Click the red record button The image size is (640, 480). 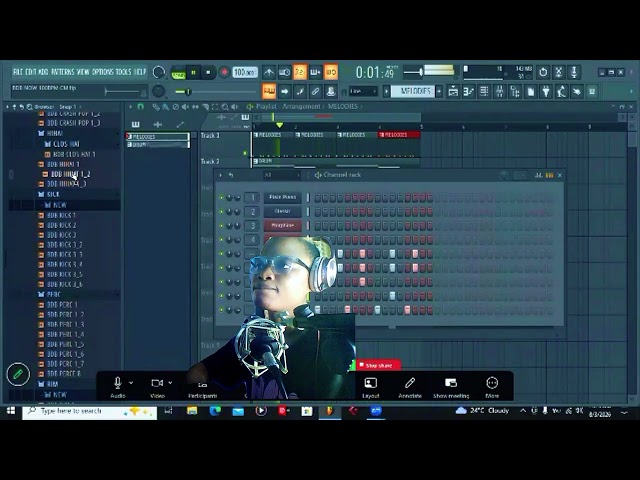[224, 73]
